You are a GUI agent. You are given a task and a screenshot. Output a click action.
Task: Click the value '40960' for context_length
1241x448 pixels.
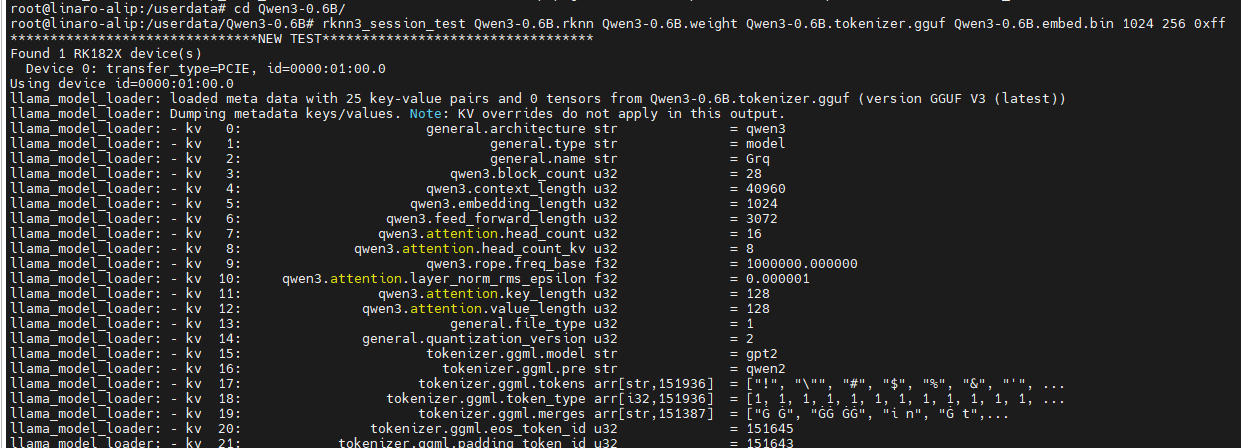coord(766,188)
